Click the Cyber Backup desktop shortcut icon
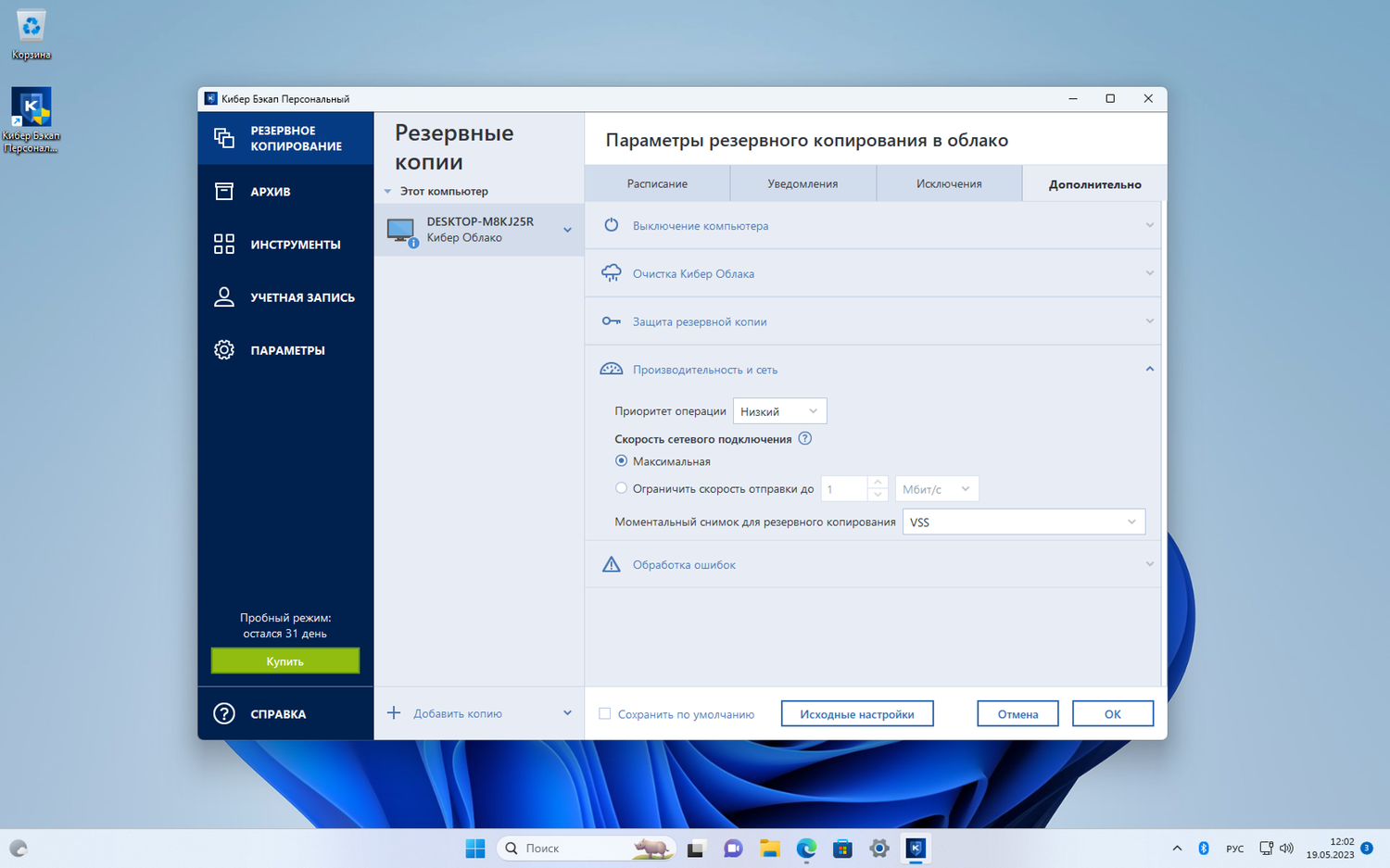 (32, 120)
